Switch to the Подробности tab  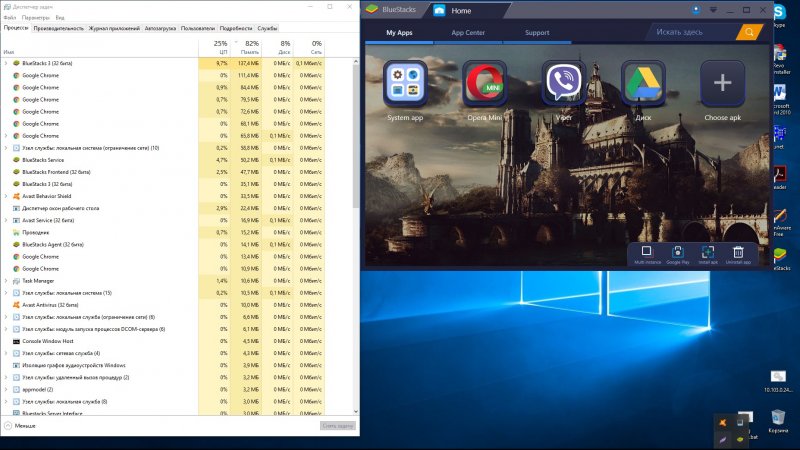[236, 29]
